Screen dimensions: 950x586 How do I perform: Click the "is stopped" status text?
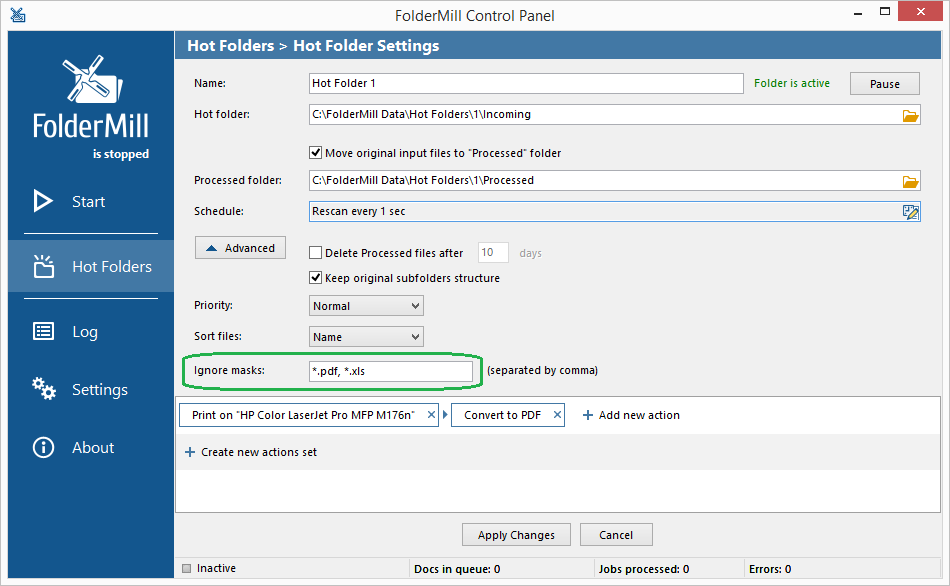click(121, 154)
